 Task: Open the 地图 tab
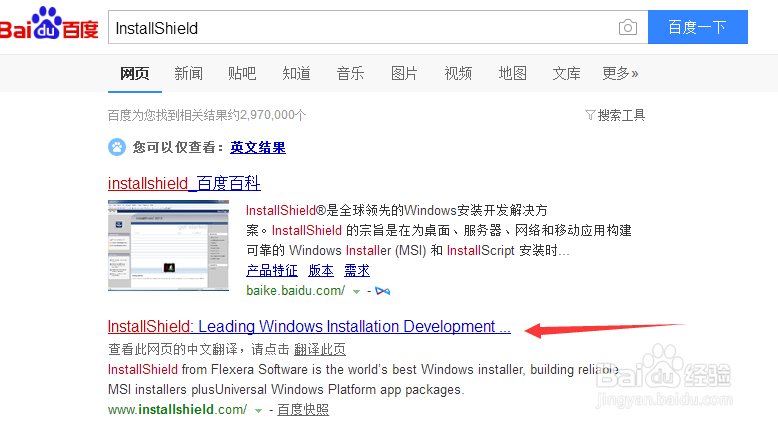click(513, 73)
